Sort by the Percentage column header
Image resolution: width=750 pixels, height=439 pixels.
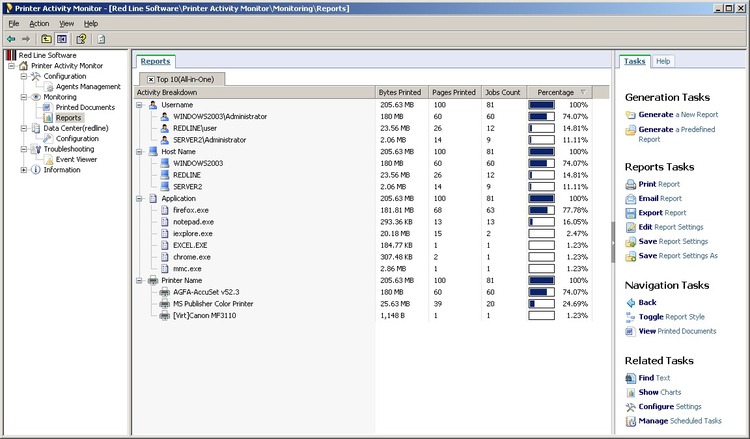point(560,92)
